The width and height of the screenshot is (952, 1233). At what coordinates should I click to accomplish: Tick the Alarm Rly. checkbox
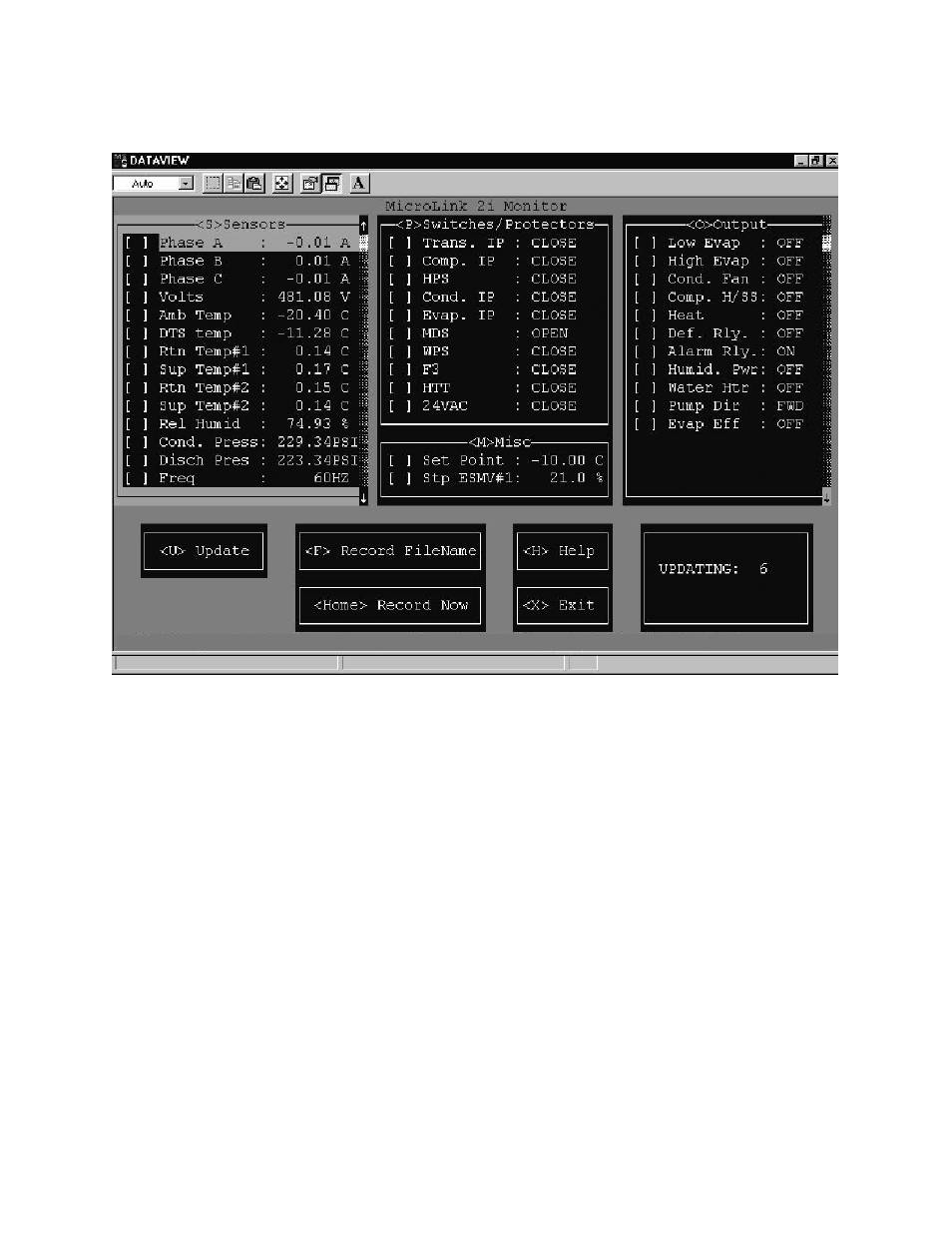[646, 351]
